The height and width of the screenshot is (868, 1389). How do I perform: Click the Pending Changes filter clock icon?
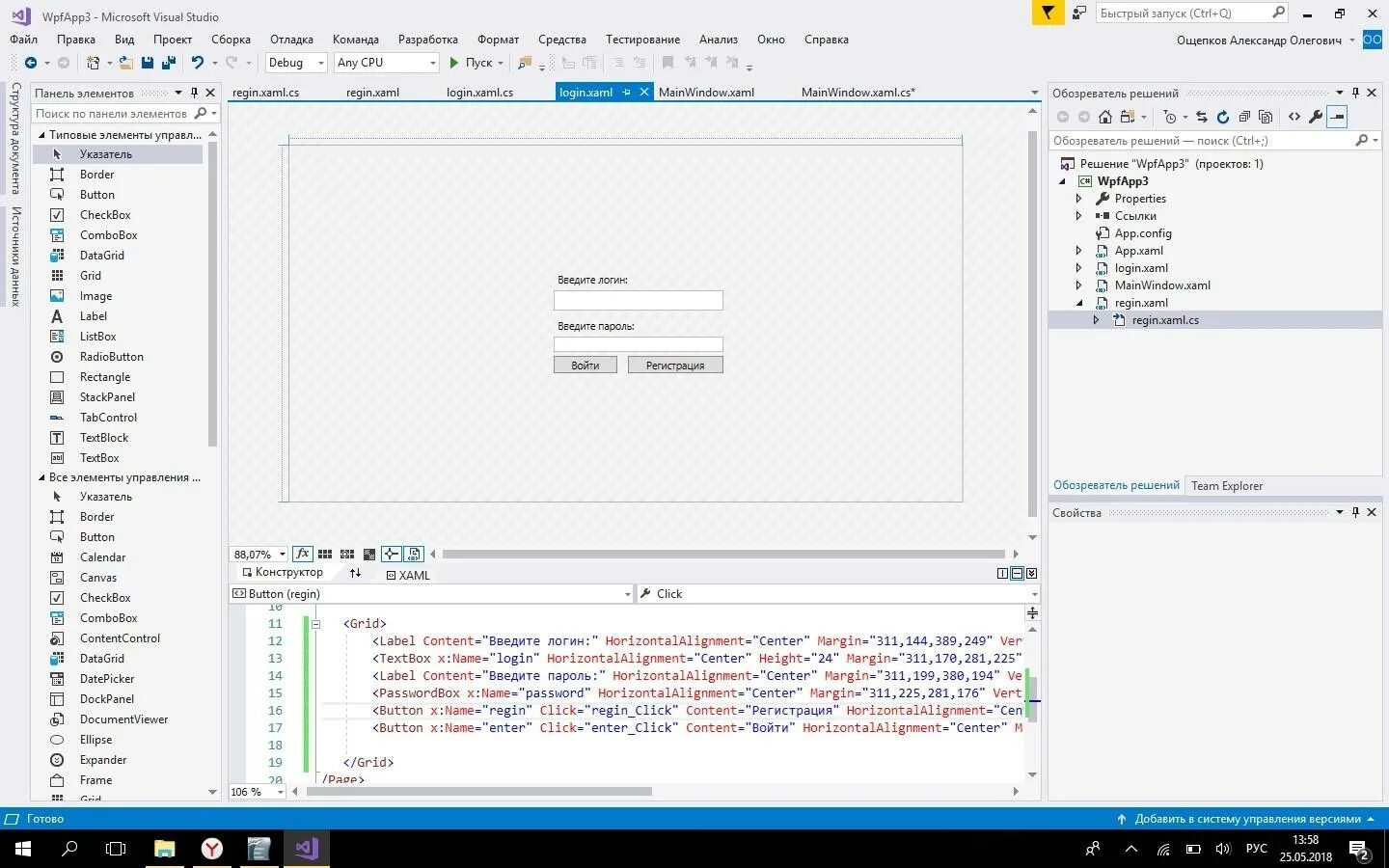click(x=1170, y=117)
